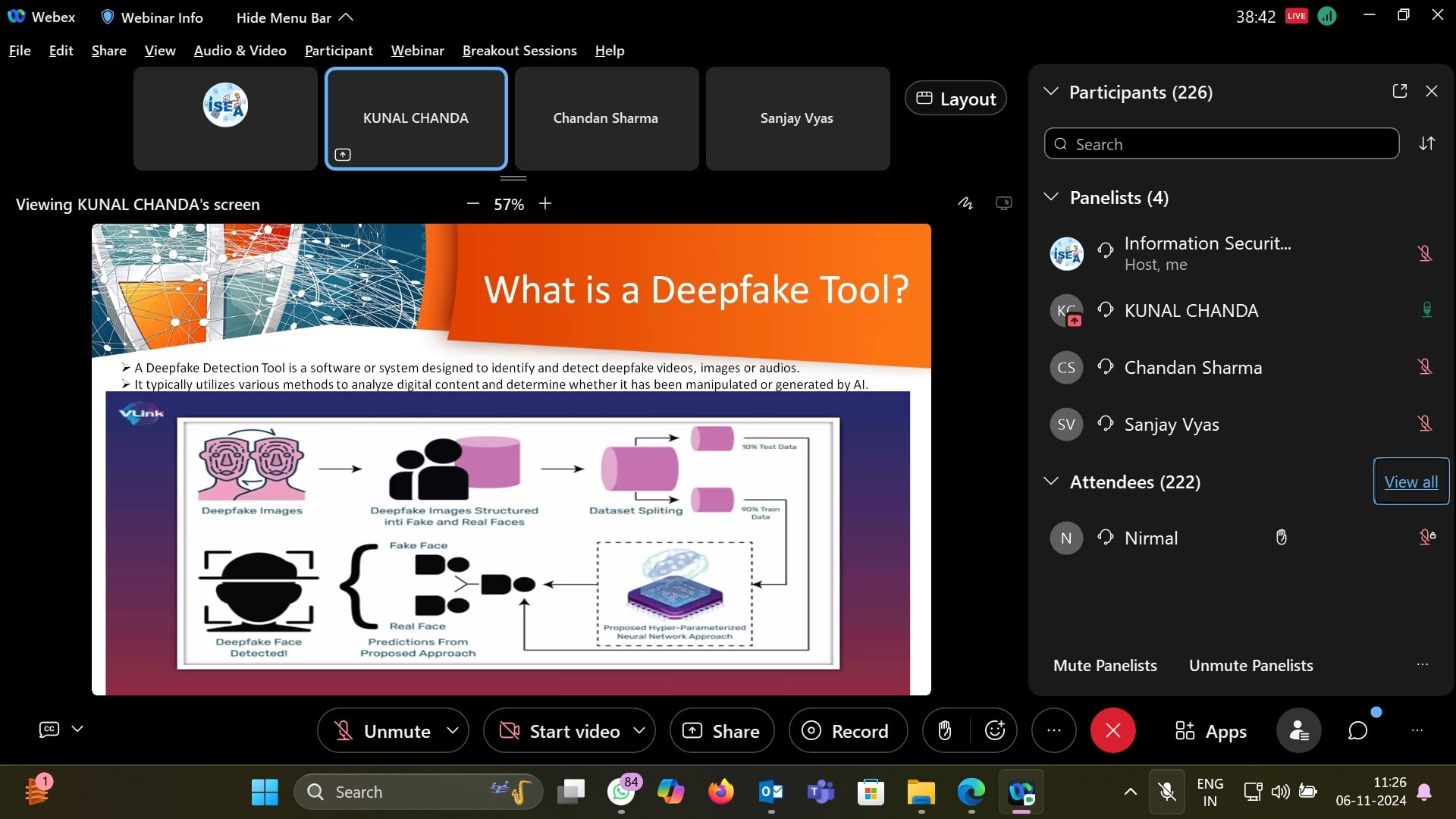1456x819 pixels.
Task: Open closed captions icon
Action: [49, 729]
